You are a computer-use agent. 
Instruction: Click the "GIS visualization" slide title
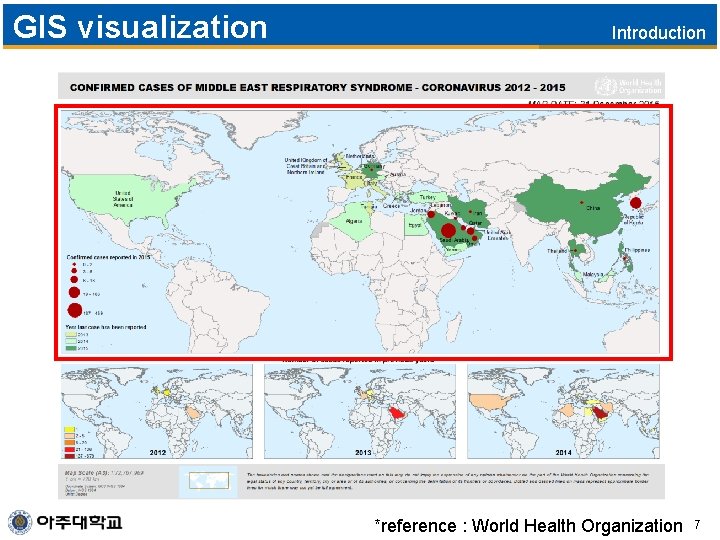click(x=140, y=27)
